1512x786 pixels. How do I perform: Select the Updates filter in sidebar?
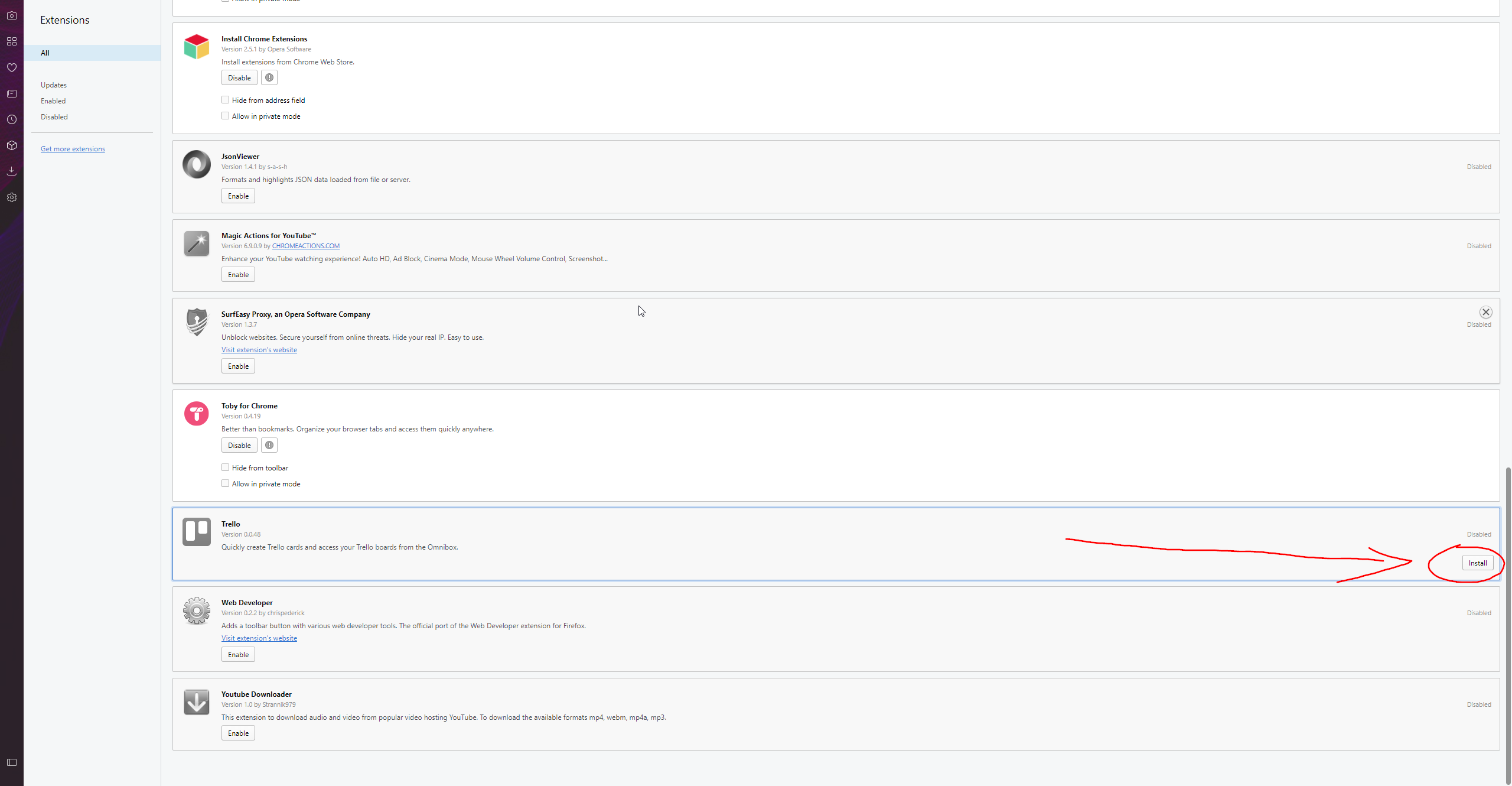point(54,85)
